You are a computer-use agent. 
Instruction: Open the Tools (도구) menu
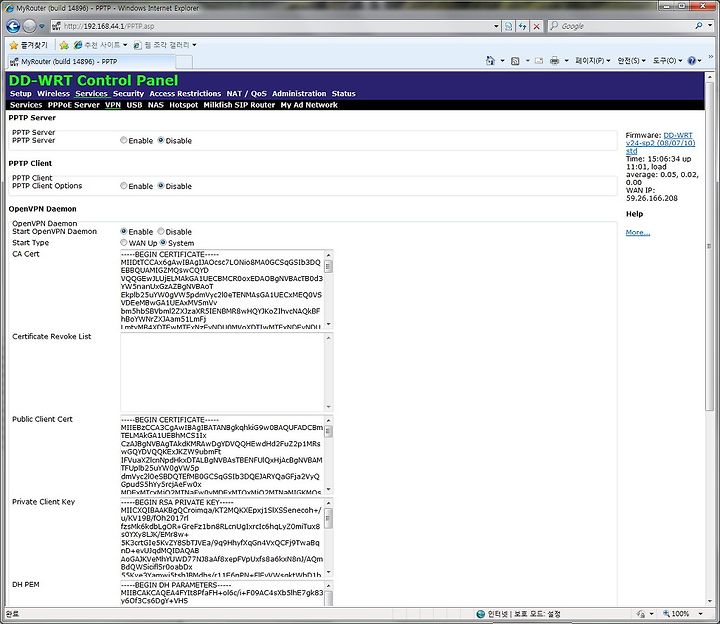click(667, 61)
